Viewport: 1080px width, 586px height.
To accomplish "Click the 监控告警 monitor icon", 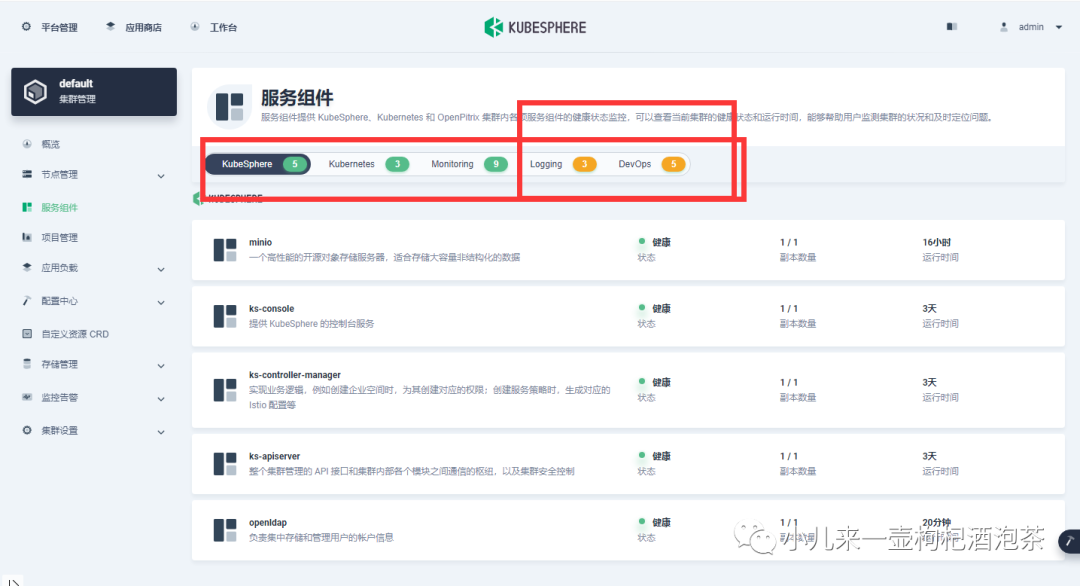I will [x=27, y=397].
